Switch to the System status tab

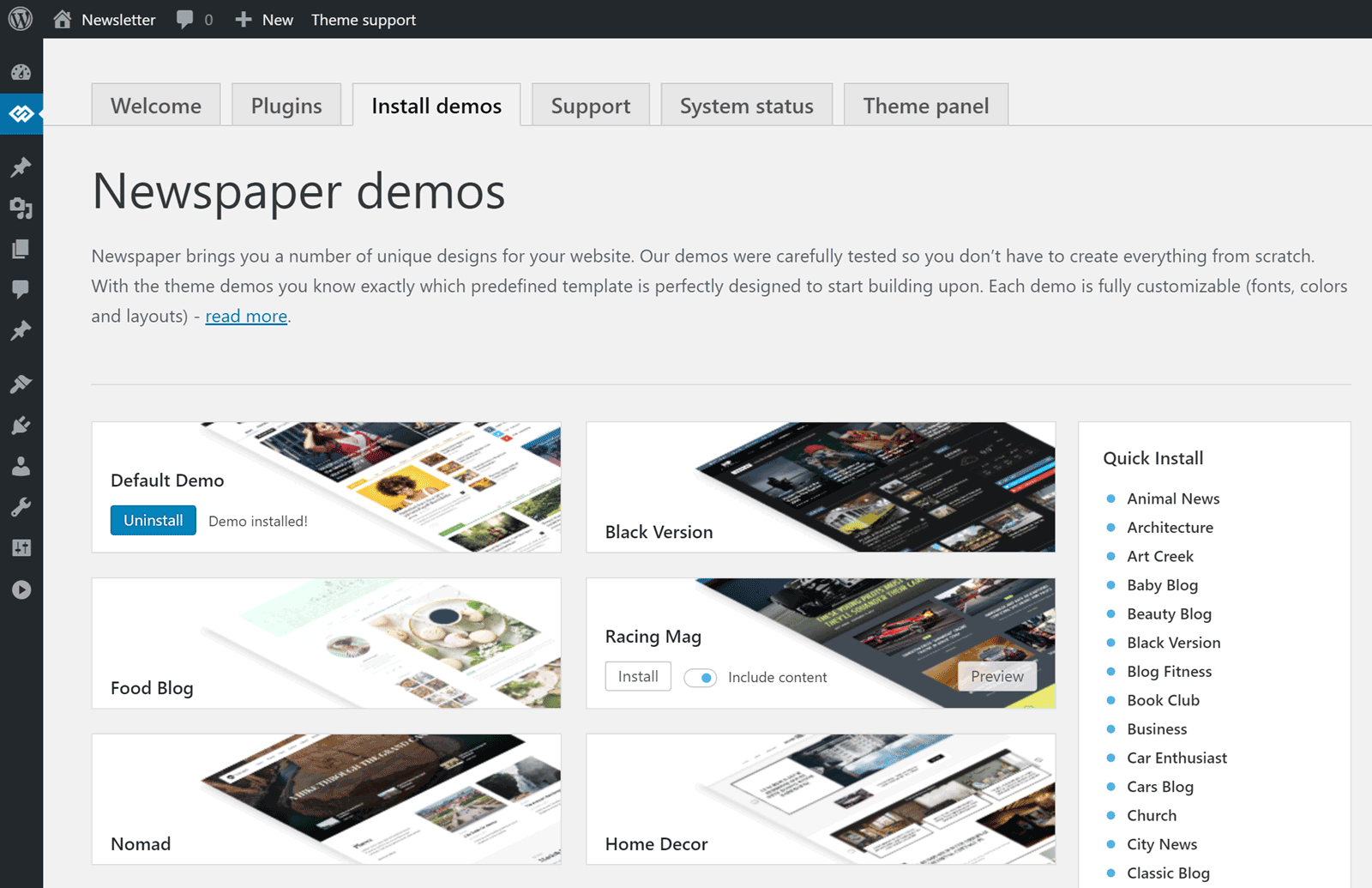pos(746,105)
